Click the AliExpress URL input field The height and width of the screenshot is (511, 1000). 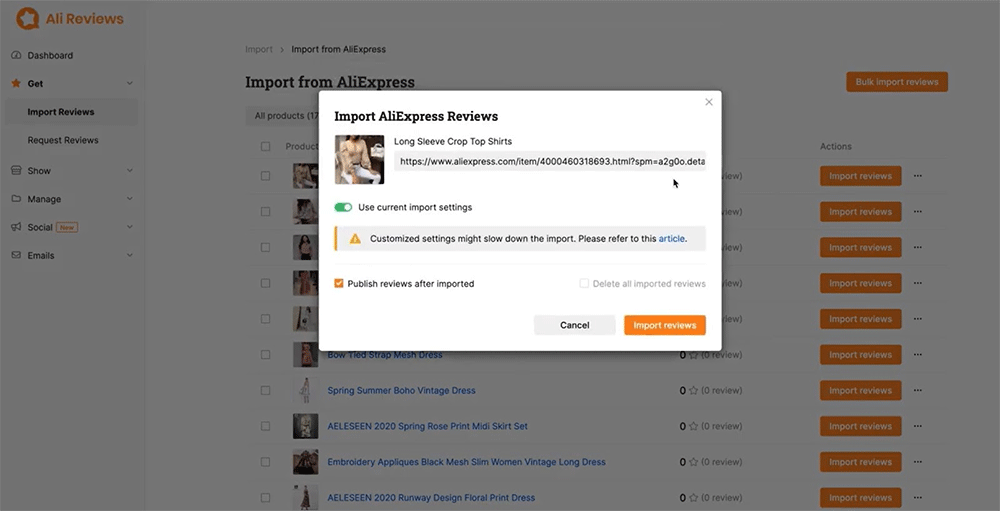pyautogui.click(x=549, y=161)
